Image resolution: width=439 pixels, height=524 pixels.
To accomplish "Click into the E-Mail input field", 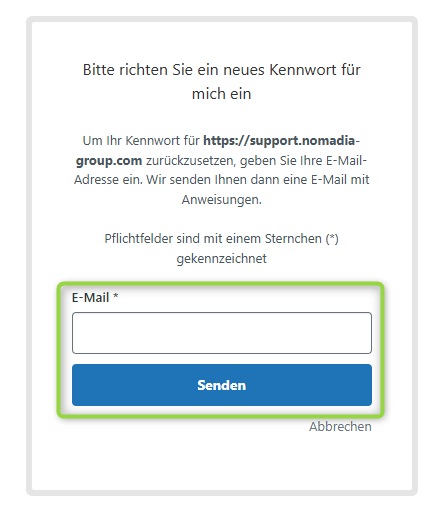I will (x=222, y=333).
